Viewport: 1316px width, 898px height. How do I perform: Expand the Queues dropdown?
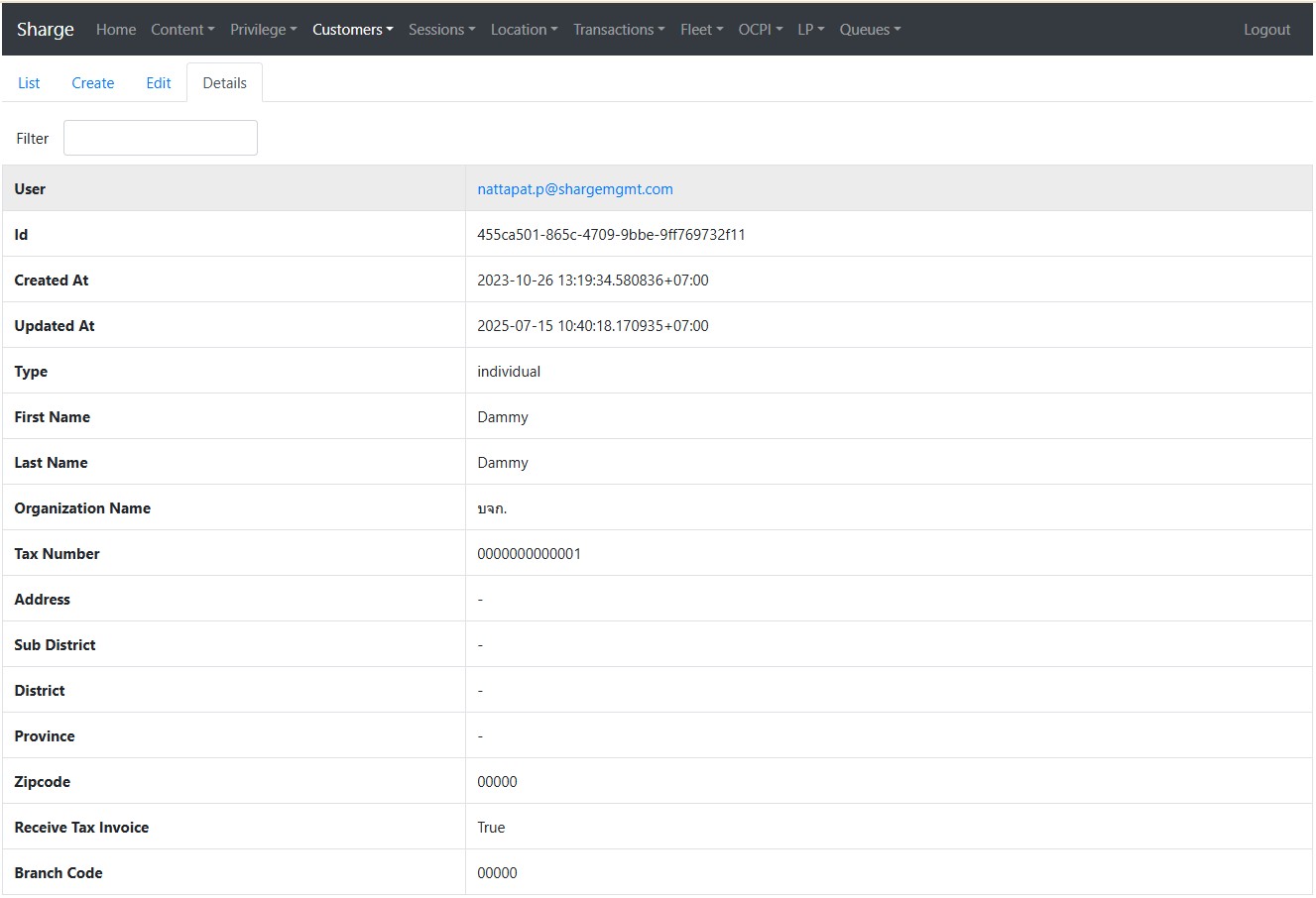870,30
